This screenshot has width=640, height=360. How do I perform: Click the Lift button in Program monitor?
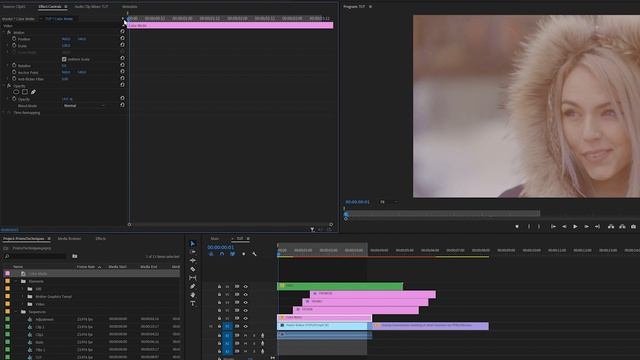(611, 227)
